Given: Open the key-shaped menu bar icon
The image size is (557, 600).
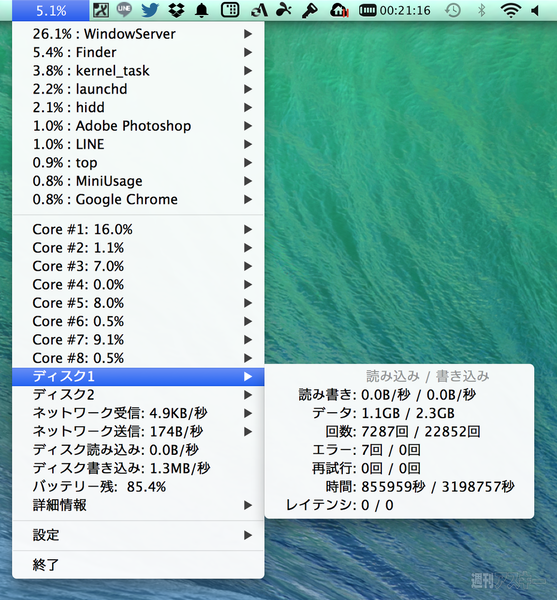Looking at the screenshot, I should pos(309,10).
